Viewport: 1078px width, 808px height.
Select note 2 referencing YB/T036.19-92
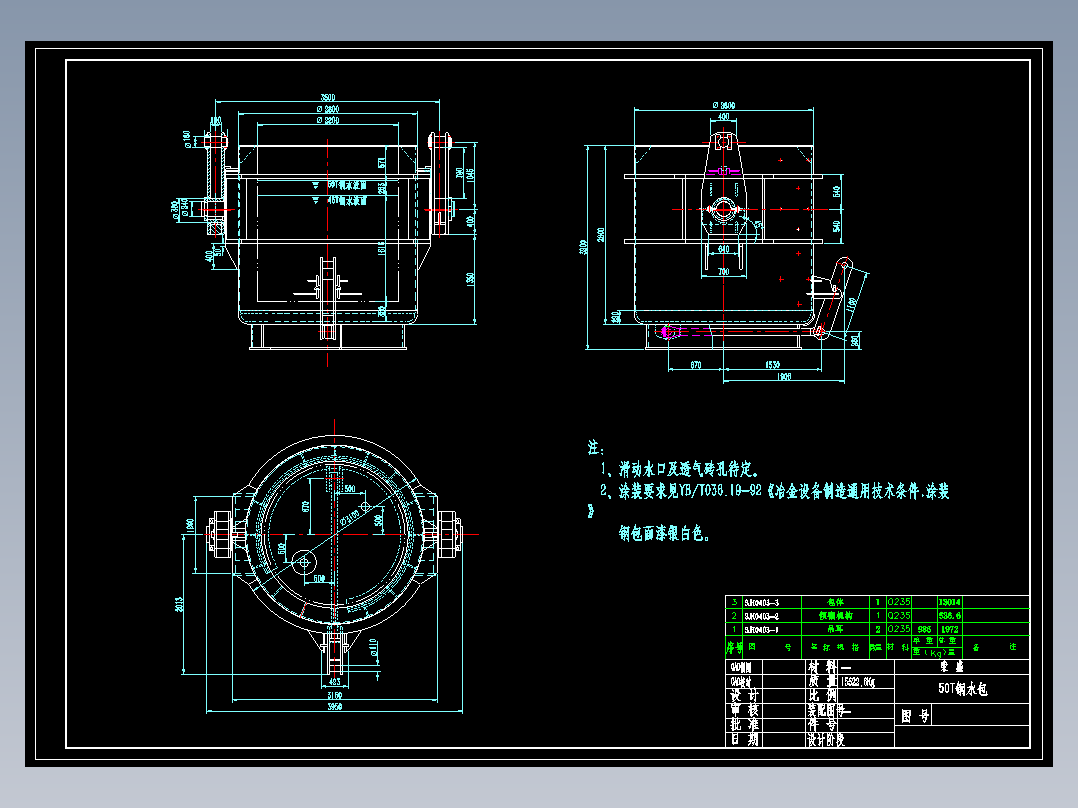[x=774, y=491]
